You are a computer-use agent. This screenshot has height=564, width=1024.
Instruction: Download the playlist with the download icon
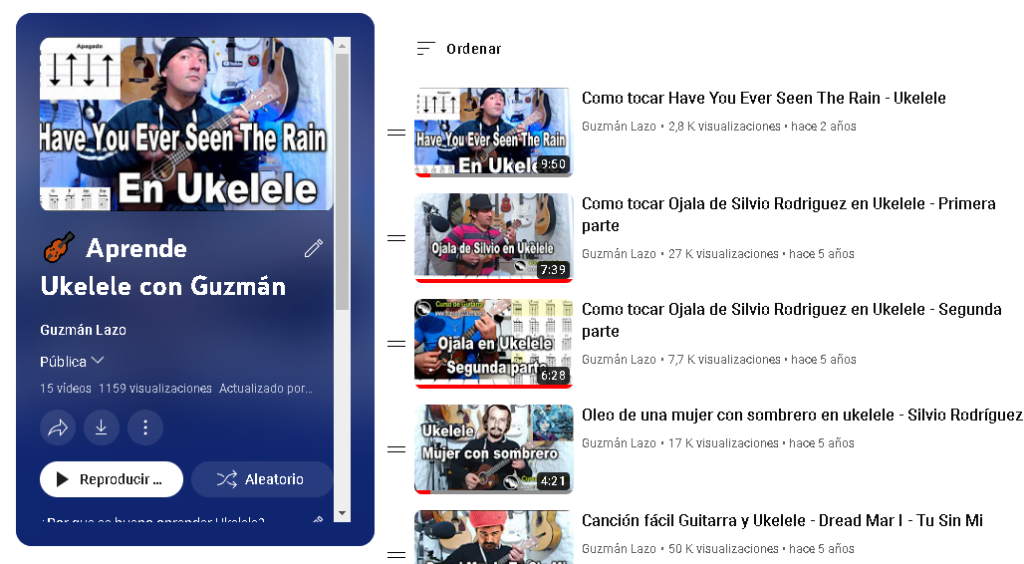[101, 428]
